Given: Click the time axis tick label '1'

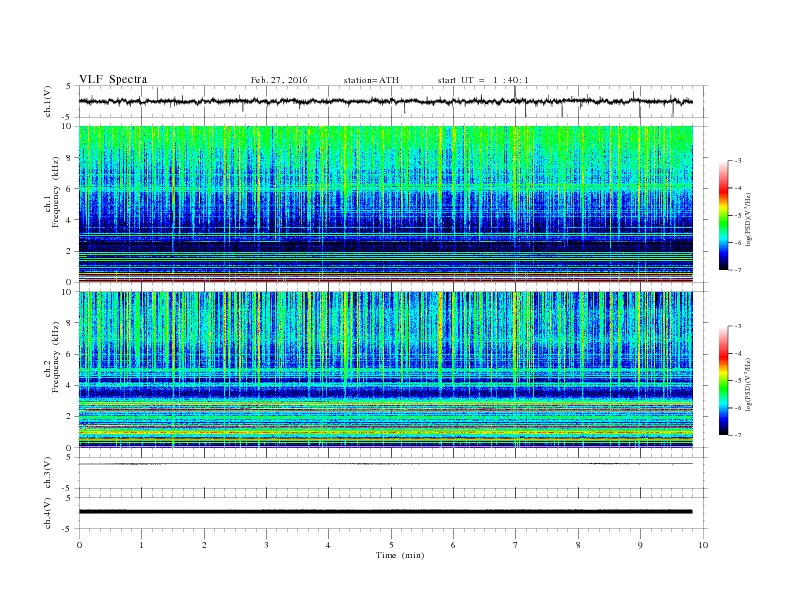Looking at the screenshot, I should pos(141,545).
